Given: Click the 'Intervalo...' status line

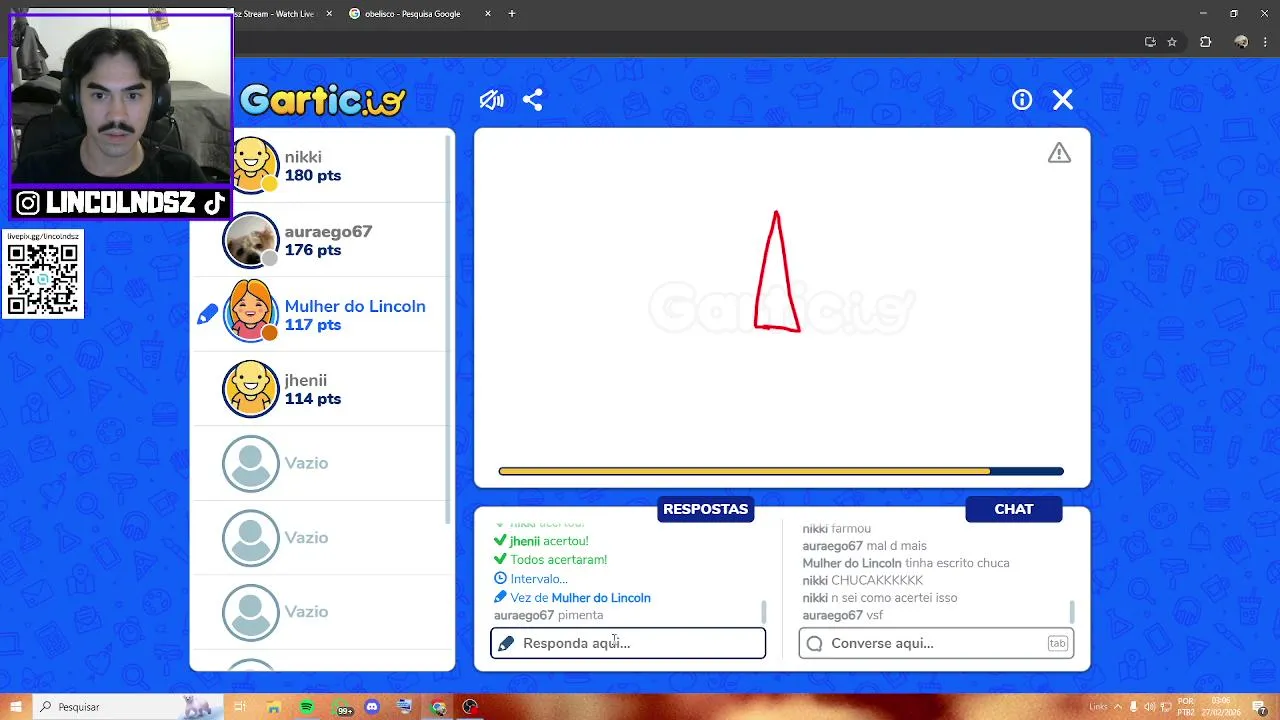Looking at the screenshot, I should [531, 579].
